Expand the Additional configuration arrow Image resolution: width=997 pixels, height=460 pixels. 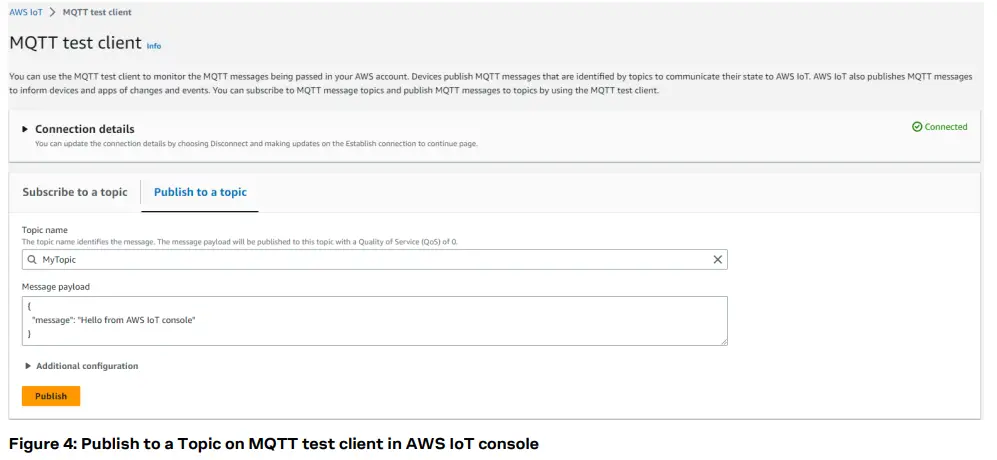(28, 366)
